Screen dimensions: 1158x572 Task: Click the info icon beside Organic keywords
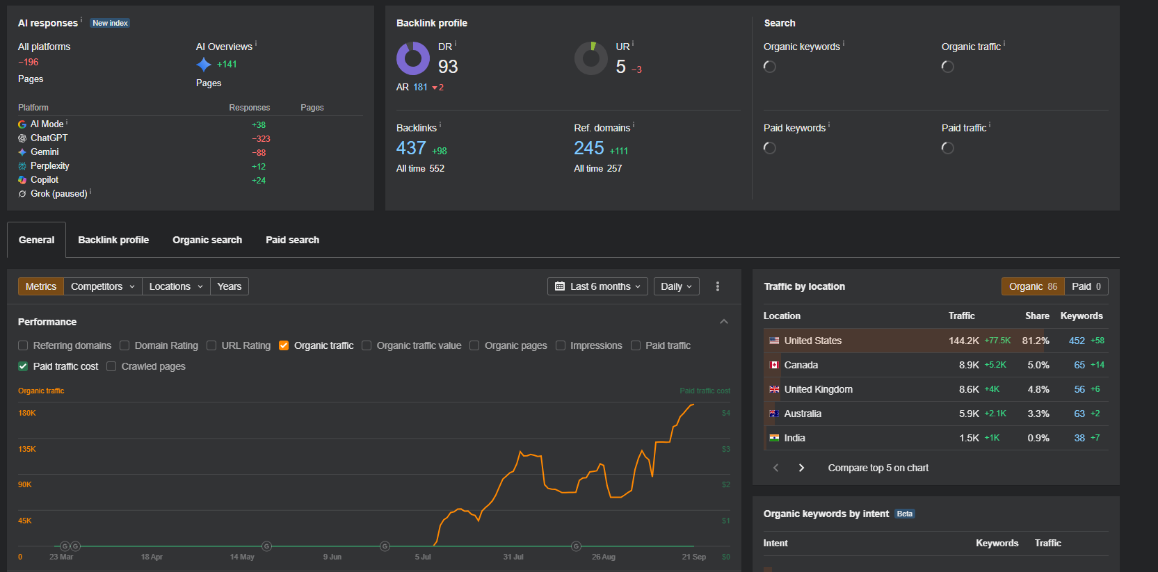click(x=843, y=44)
